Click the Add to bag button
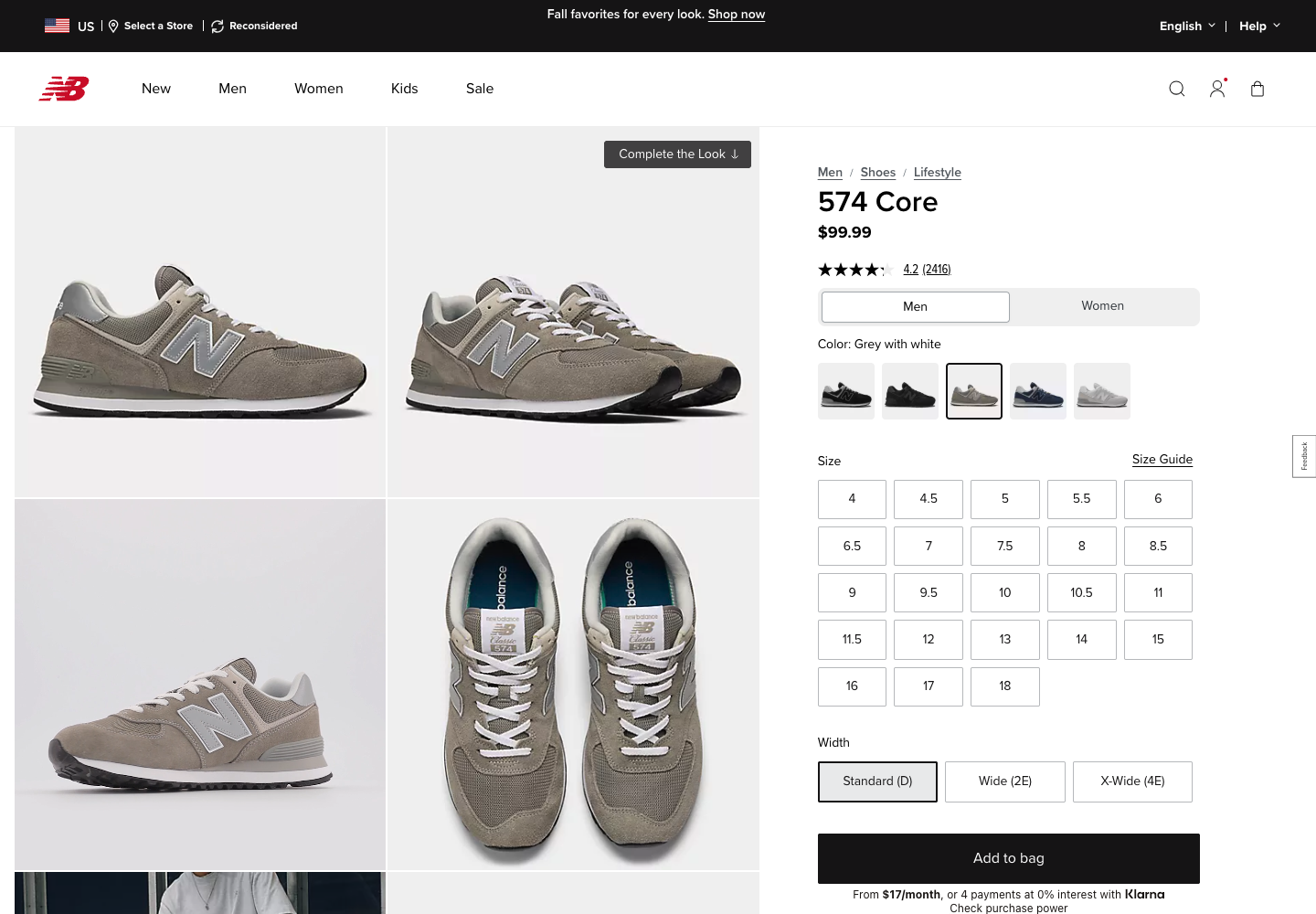This screenshot has width=1316, height=914. pyautogui.click(x=1009, y=858)
